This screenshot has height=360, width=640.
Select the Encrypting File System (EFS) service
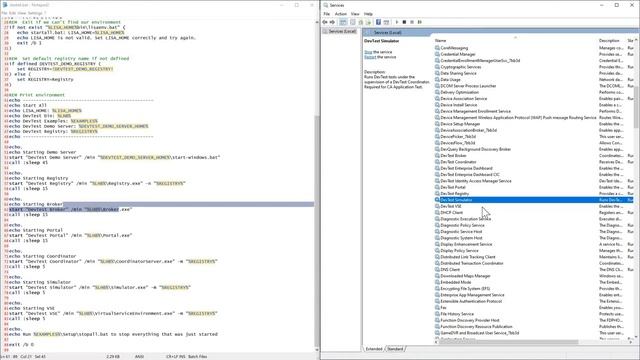(x=465, y=289)
